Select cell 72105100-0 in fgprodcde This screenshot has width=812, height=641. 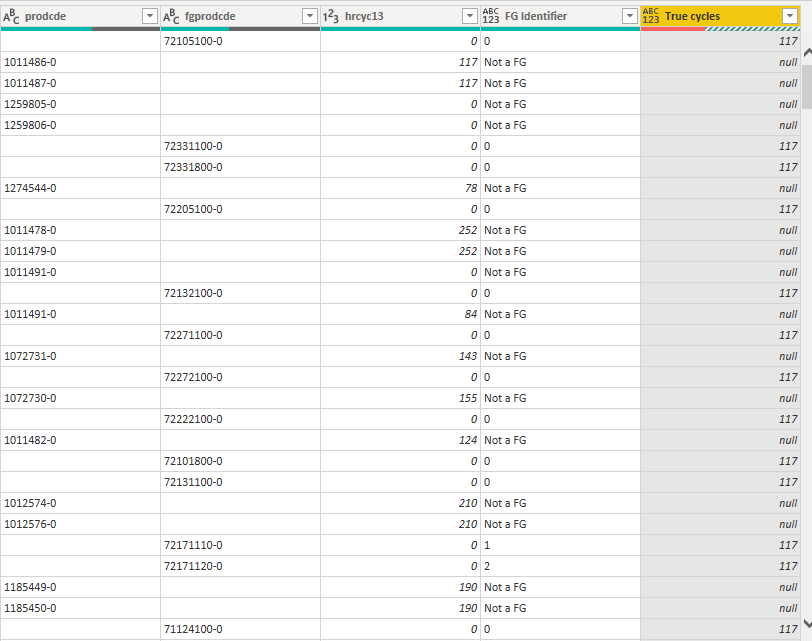[x=240, y=41]
